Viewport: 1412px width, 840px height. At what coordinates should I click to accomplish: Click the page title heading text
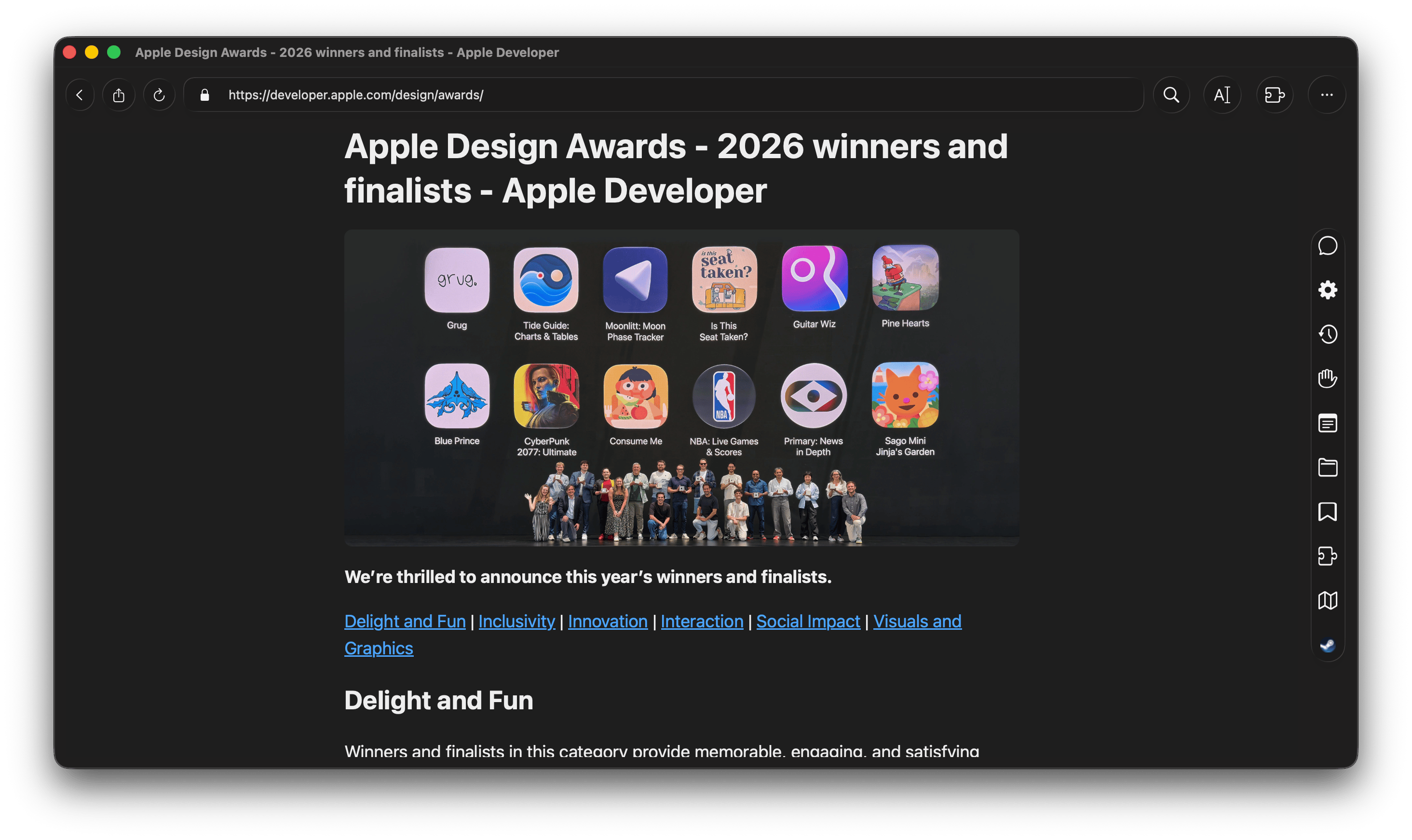pos(676,168)
